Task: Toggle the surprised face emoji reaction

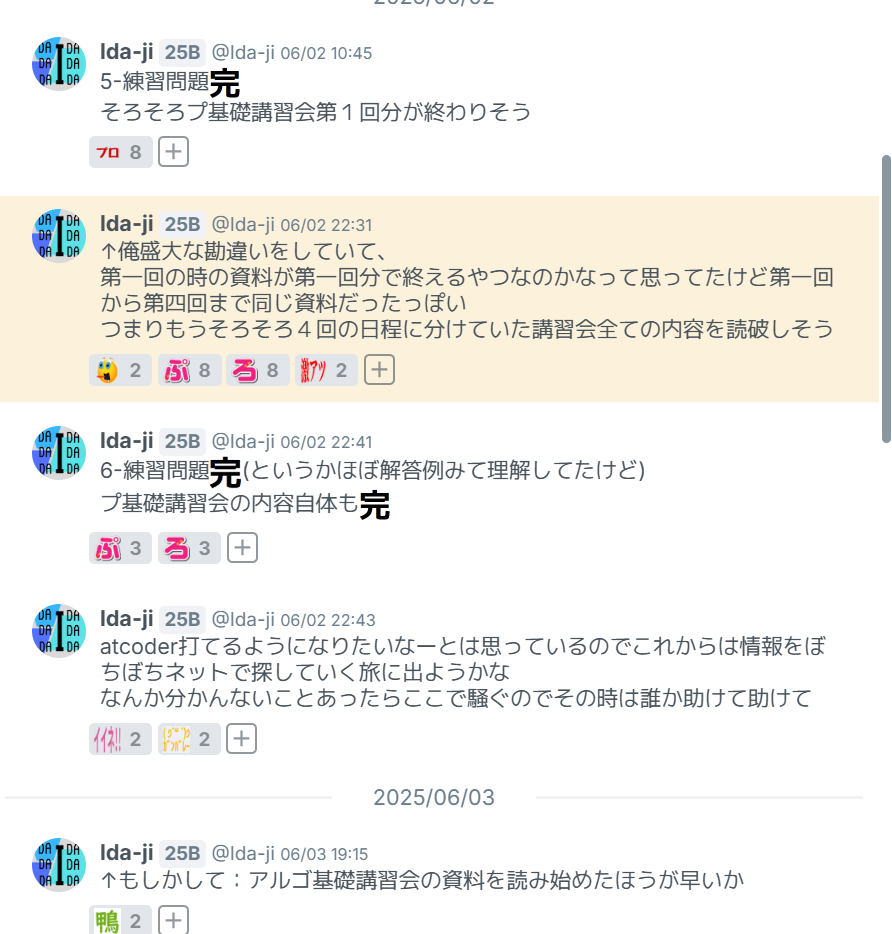Action: point(120,370)
